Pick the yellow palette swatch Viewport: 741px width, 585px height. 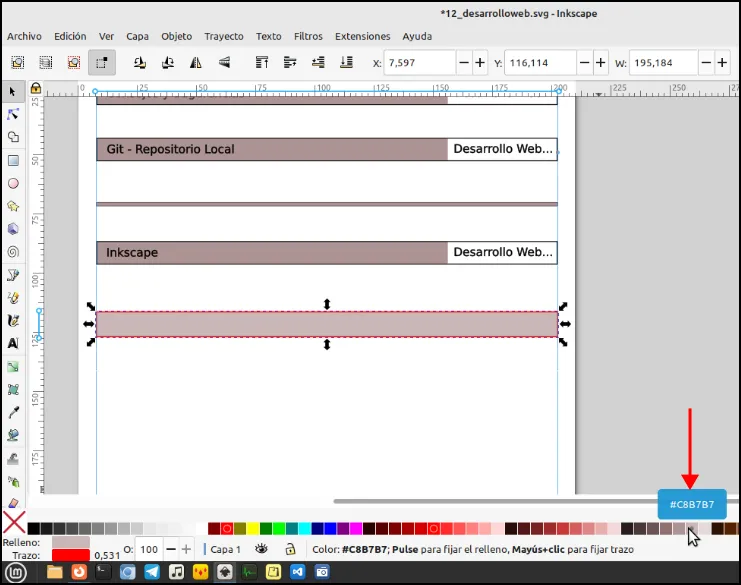[253, 528]
